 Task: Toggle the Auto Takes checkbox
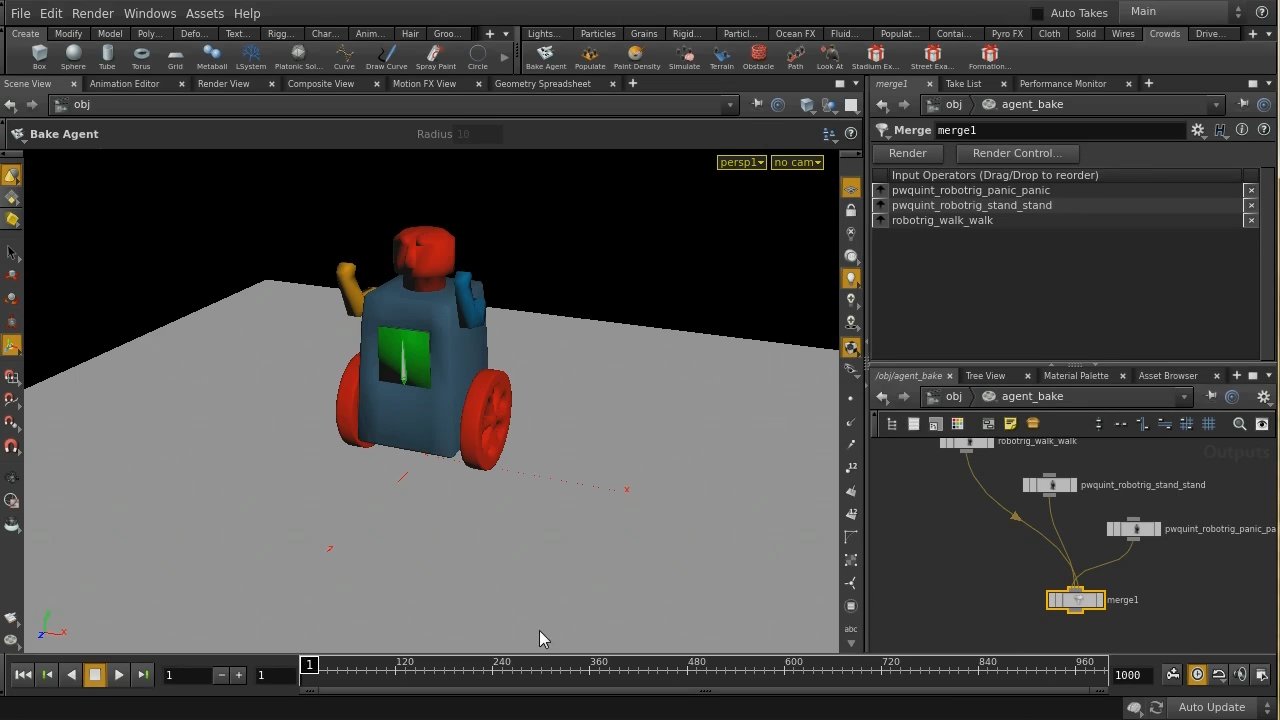1037,13
